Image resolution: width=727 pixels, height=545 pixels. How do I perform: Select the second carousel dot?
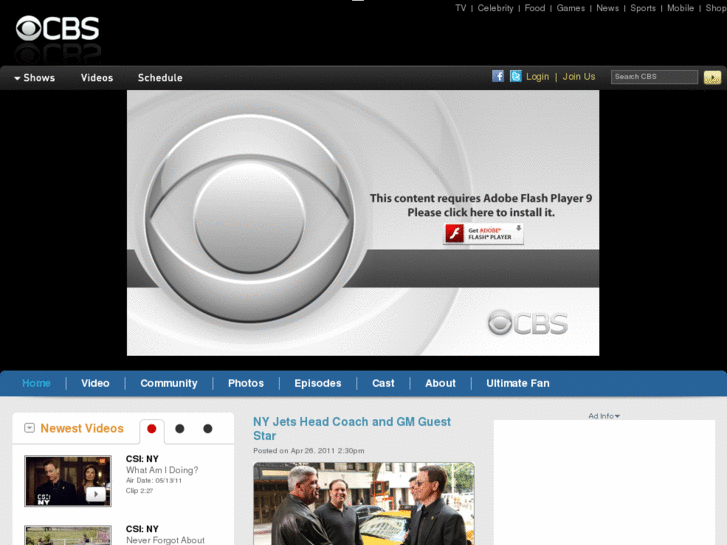coord(180,429)
